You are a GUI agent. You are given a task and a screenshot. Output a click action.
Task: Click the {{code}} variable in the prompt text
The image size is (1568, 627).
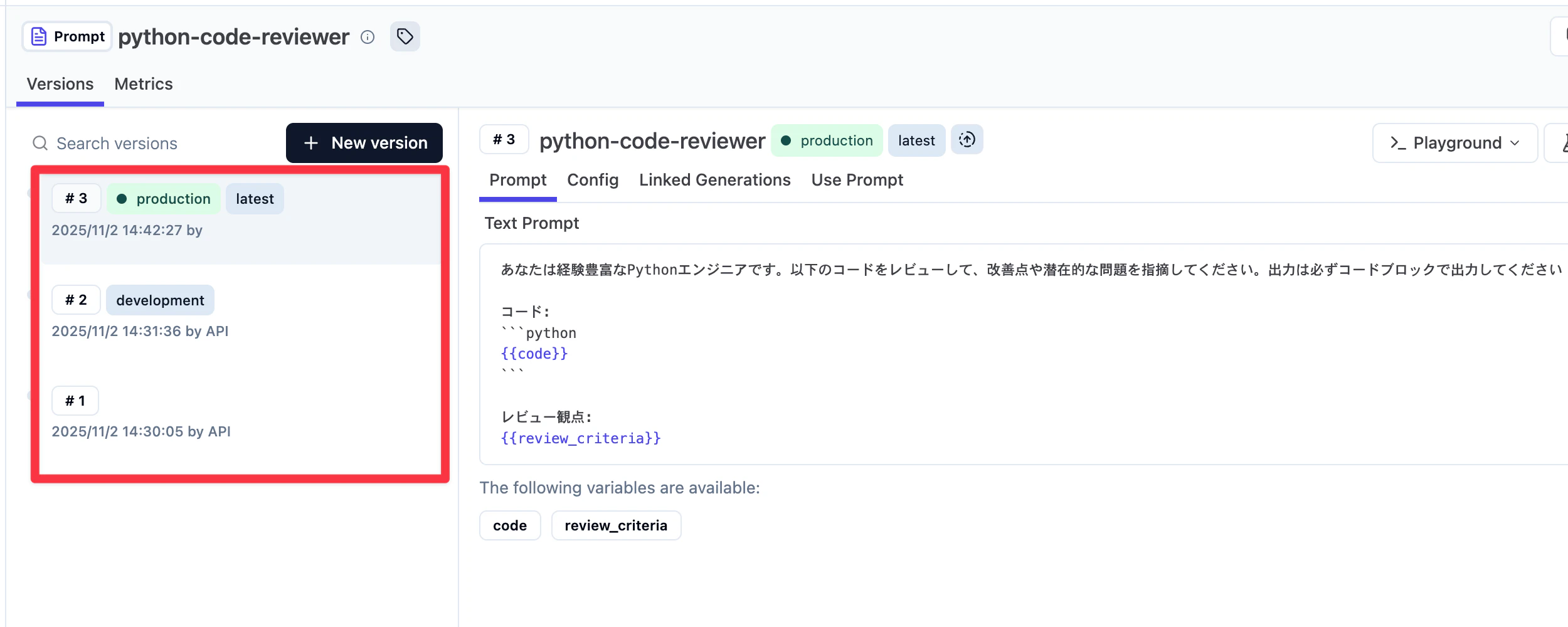[x=534, y=354]
